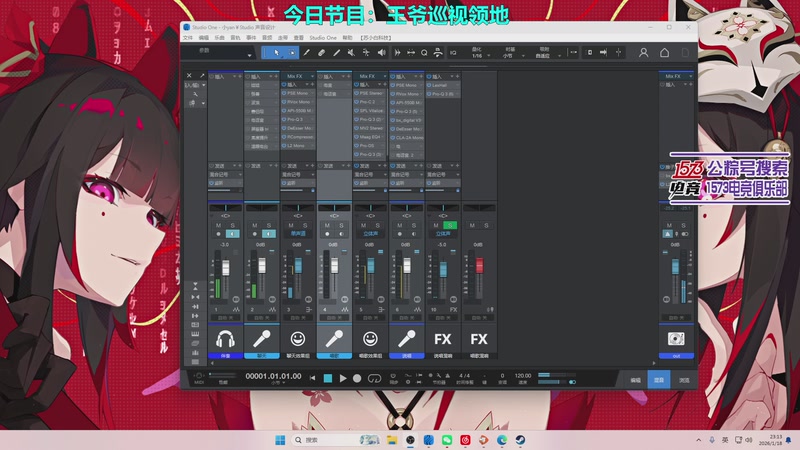Open WeChat from the taskbar
The width and height of the screenshot is (800, 450).
coord(447,440)
